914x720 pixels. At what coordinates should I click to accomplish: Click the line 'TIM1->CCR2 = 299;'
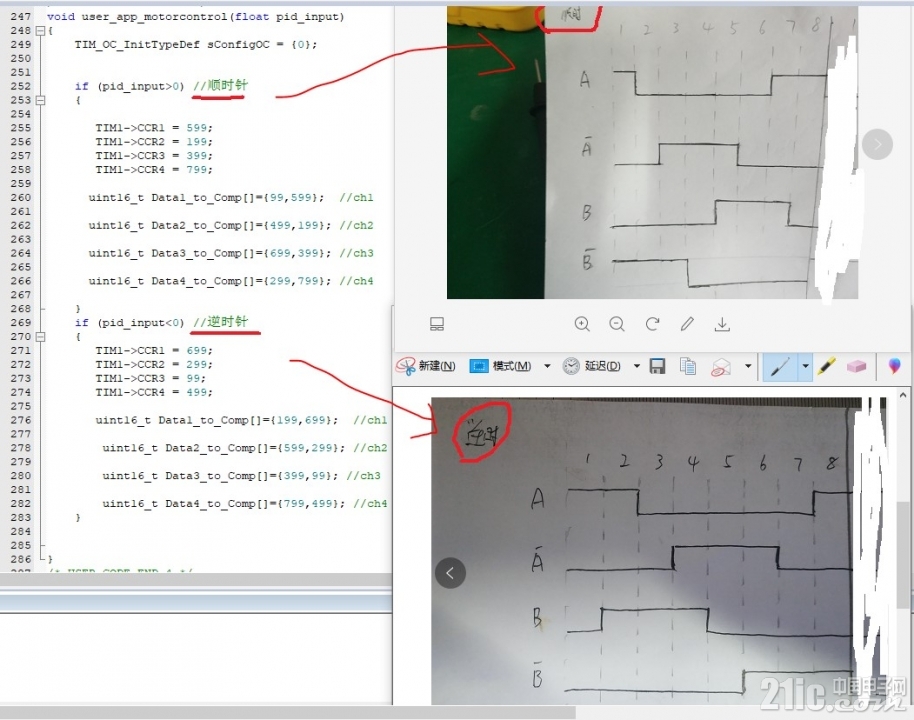[154, 364]
